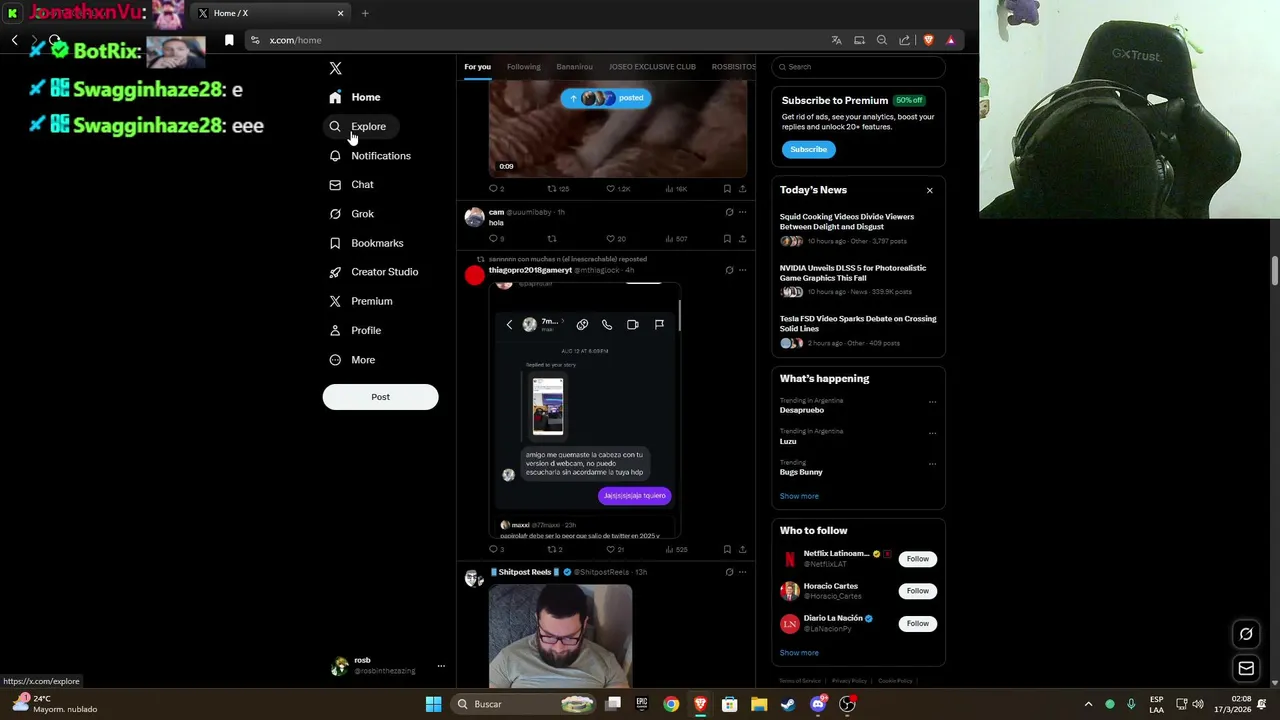Open Desapruebo trending topic
1280x720 pixels.
tap(802, 410)
